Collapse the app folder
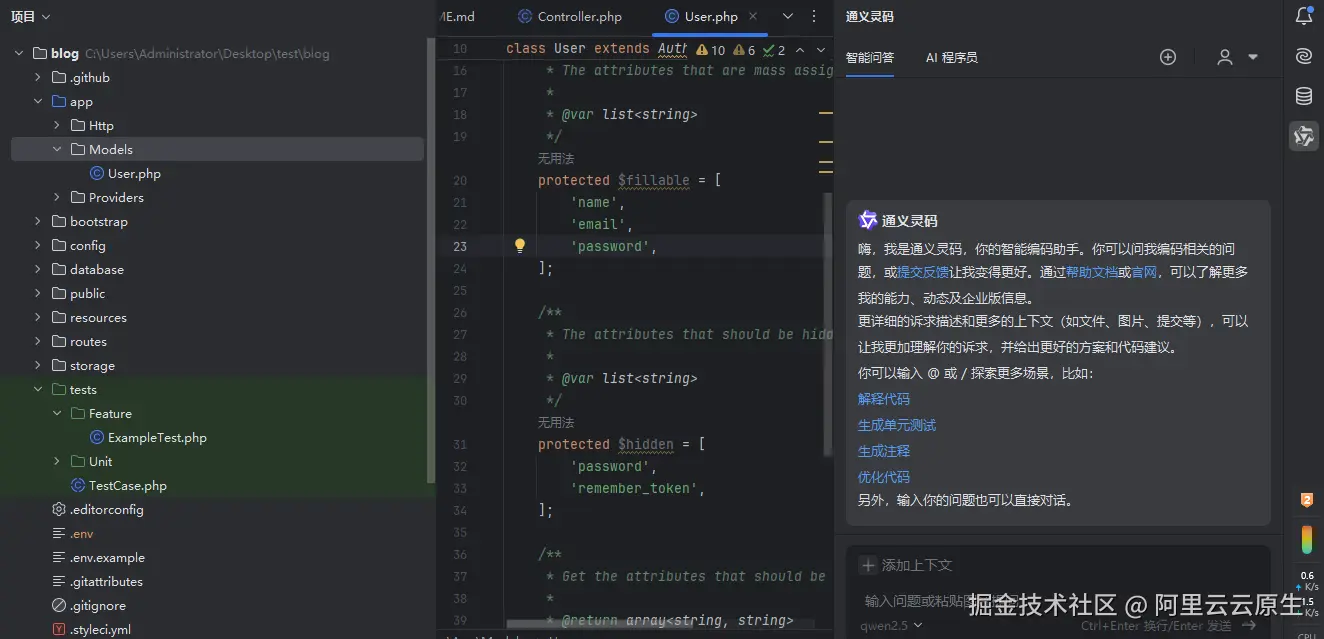 point(38,101)
